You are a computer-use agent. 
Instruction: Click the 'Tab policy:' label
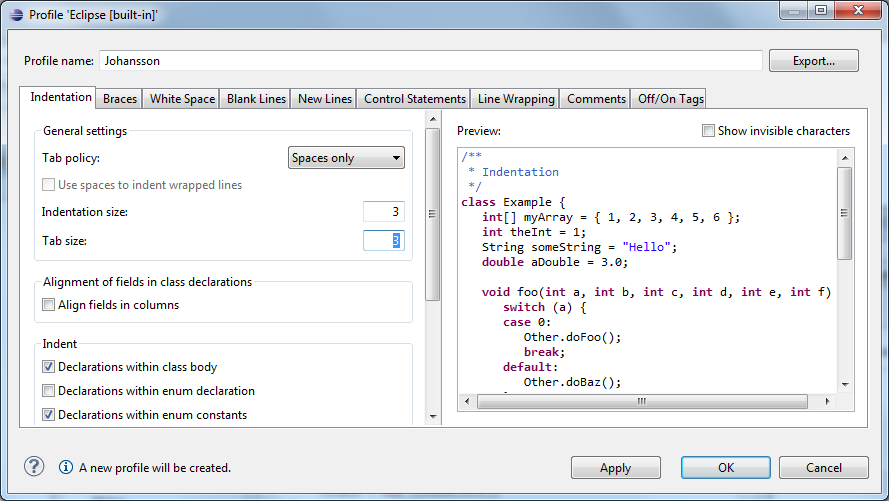71,158
